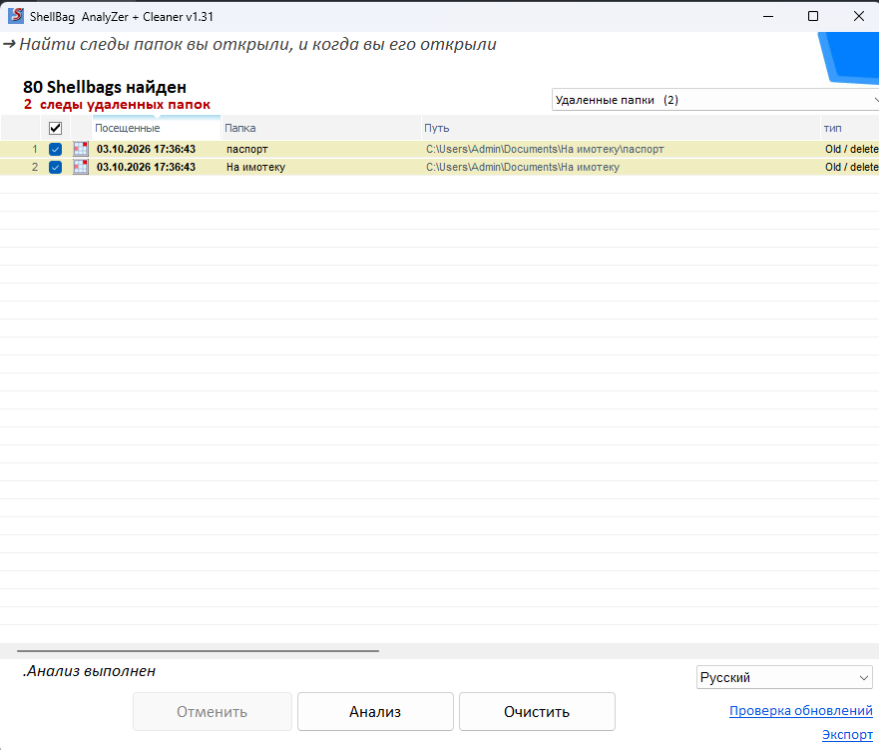Sort by the Папка column header
The image size is (879, 750).
321,128
